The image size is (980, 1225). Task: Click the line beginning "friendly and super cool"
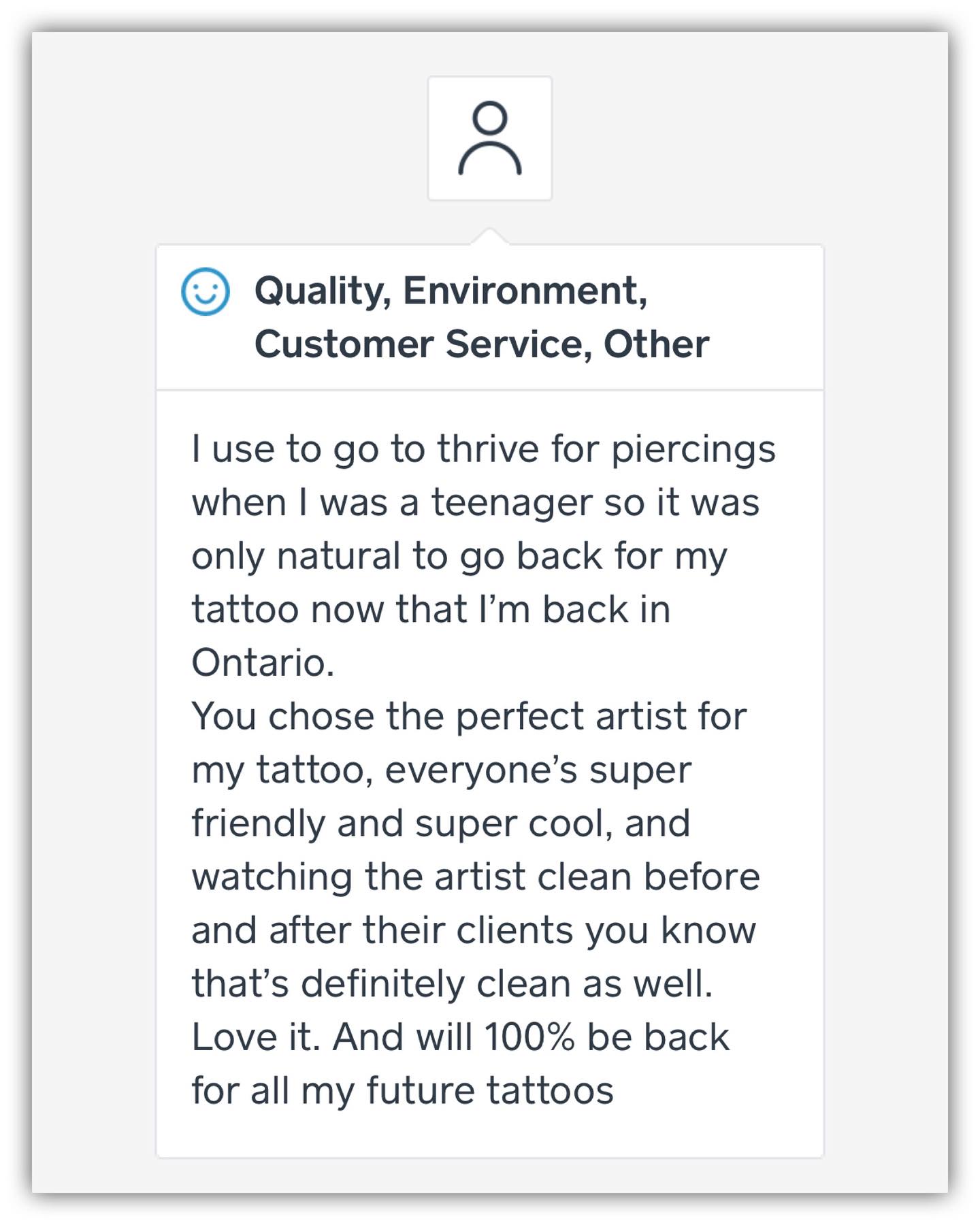(440, 823)
